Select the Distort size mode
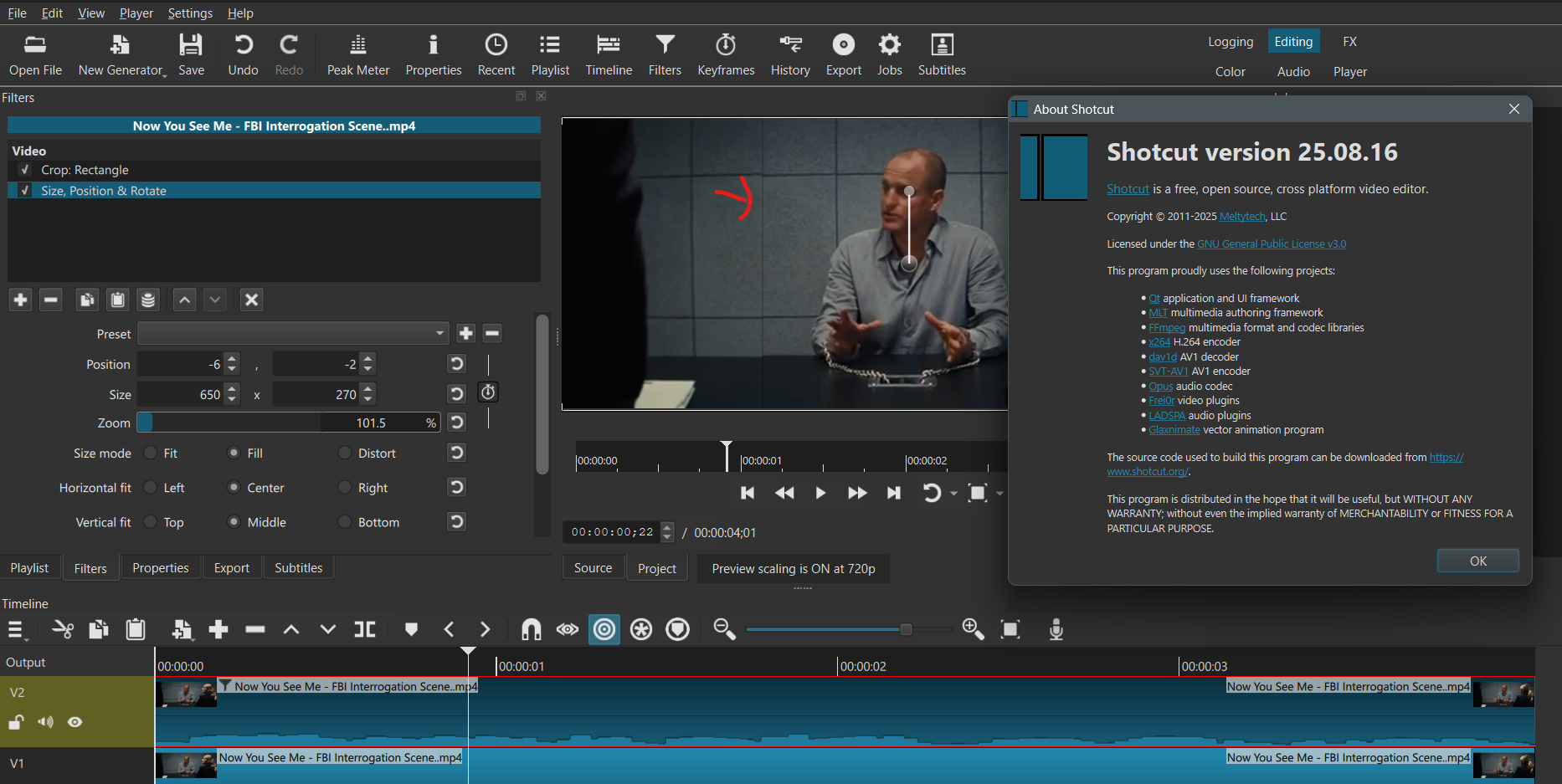The image size is (1562, 784). click(344, 453)
